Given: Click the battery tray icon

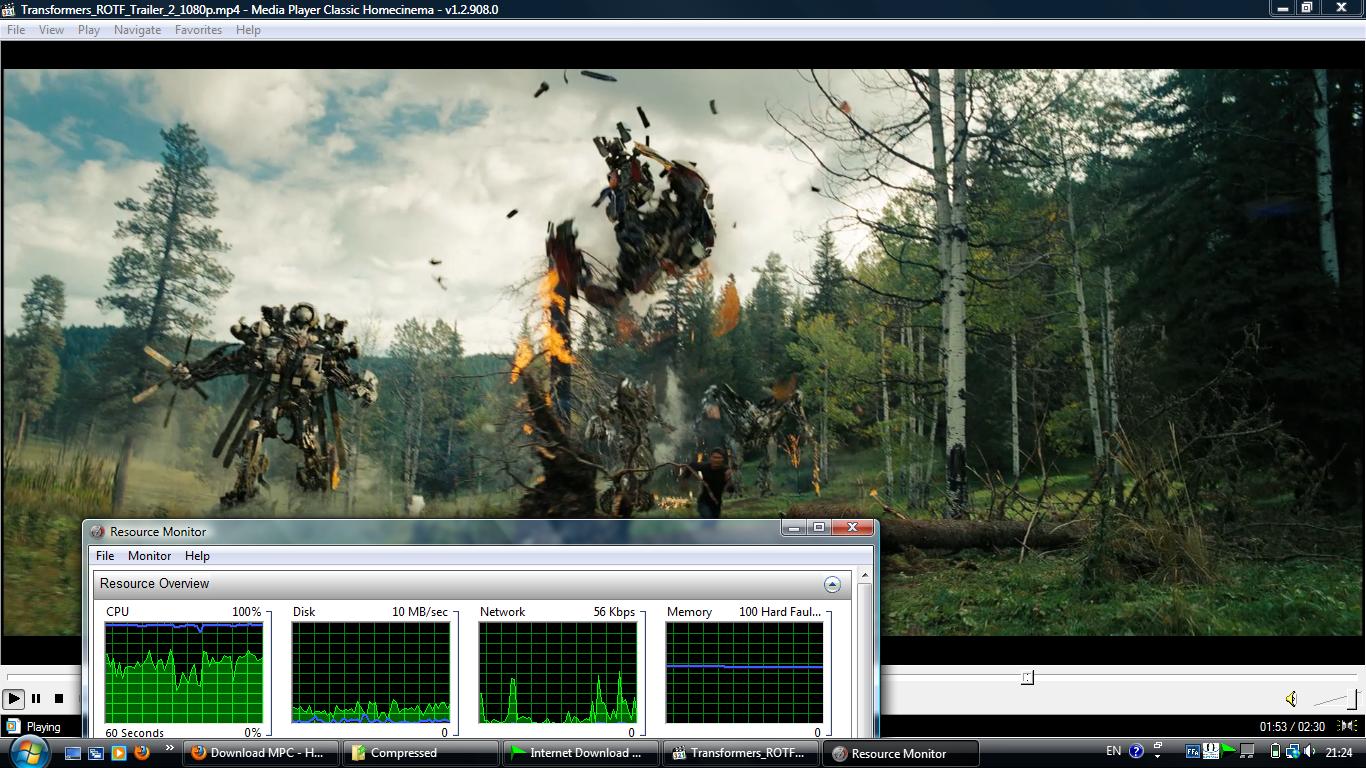Looking at the screenshot, I should pos(1275,751).
